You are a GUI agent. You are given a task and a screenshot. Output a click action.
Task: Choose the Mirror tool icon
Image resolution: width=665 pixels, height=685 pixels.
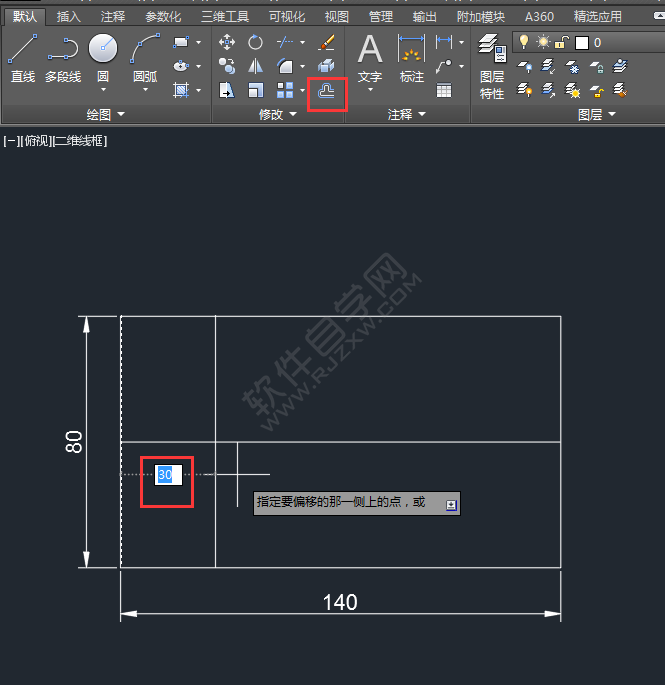(x=256, y=66)
